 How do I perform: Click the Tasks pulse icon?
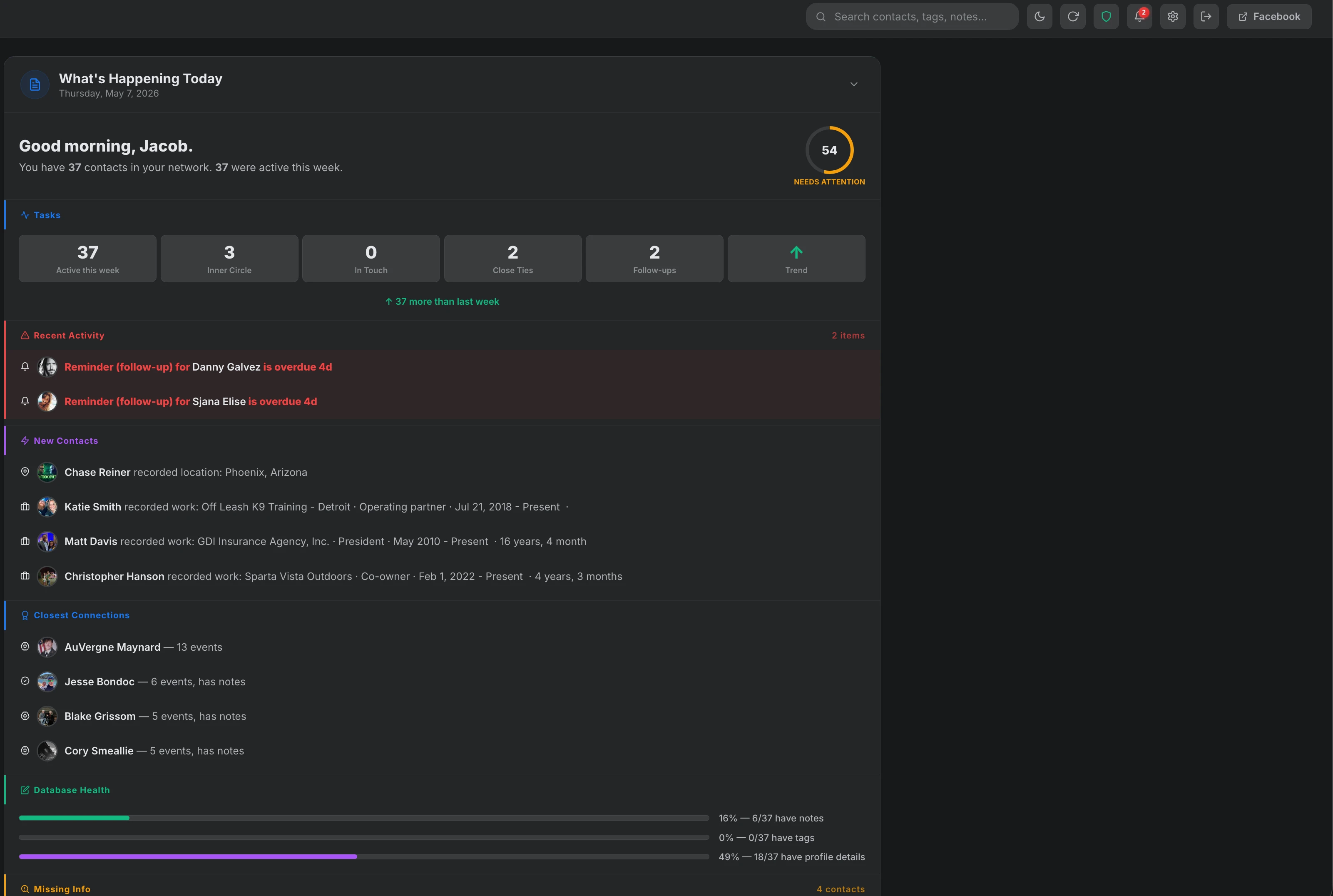tap(25, 215)
